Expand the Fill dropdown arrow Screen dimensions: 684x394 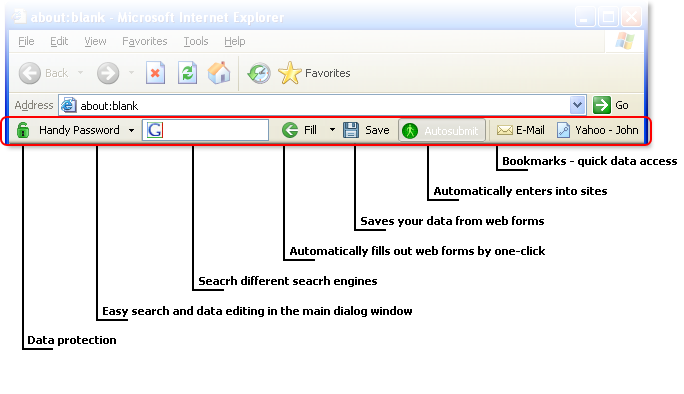[332, 130]
